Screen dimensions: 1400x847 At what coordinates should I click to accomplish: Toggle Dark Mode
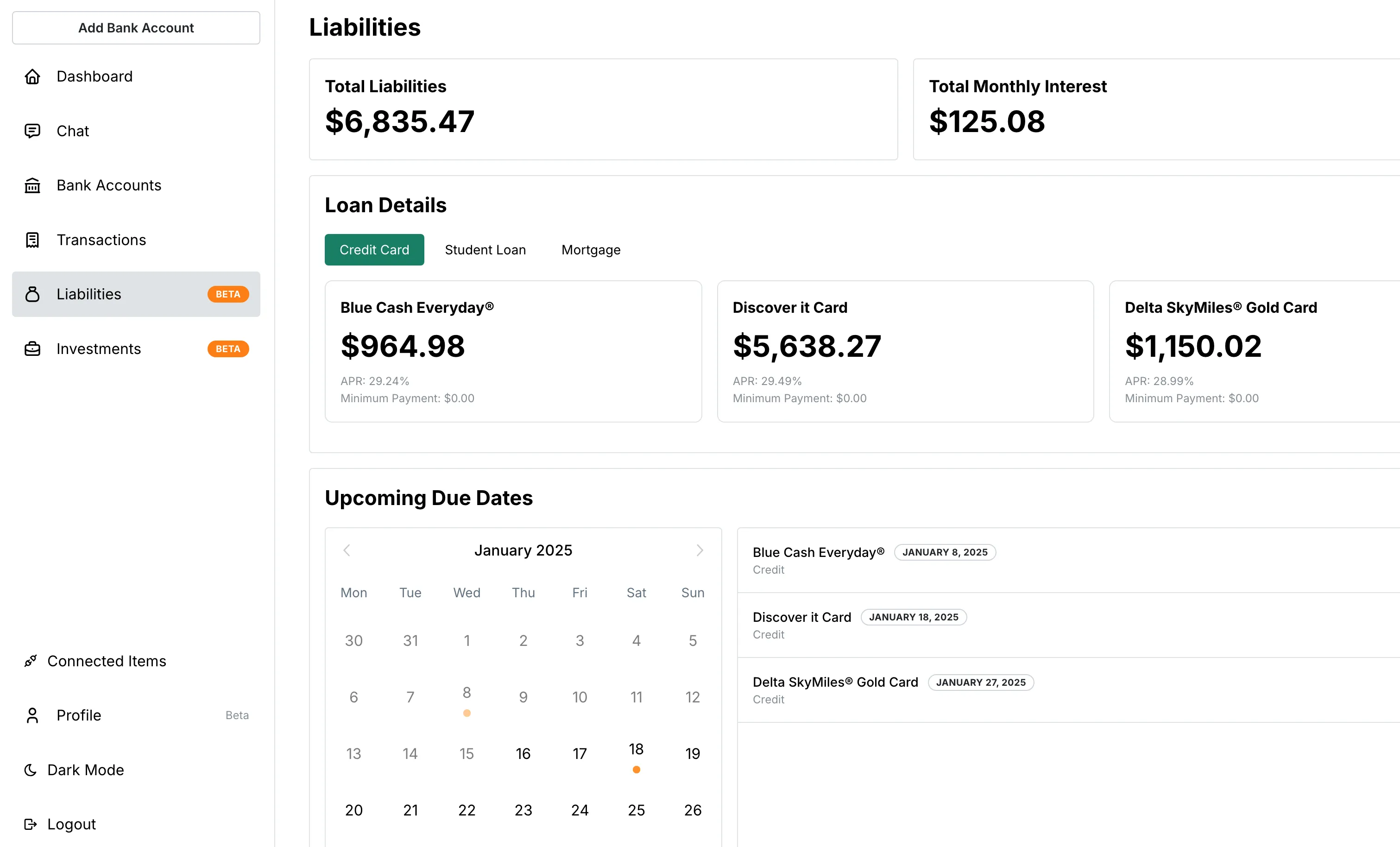pyautogui.click(x=136, y=770)
